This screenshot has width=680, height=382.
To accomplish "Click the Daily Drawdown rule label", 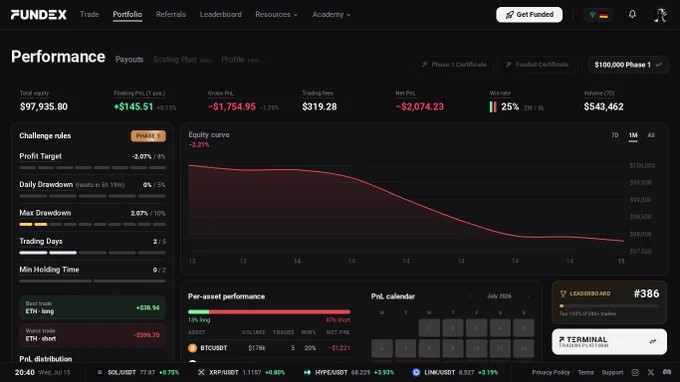I will coord(46,184).
